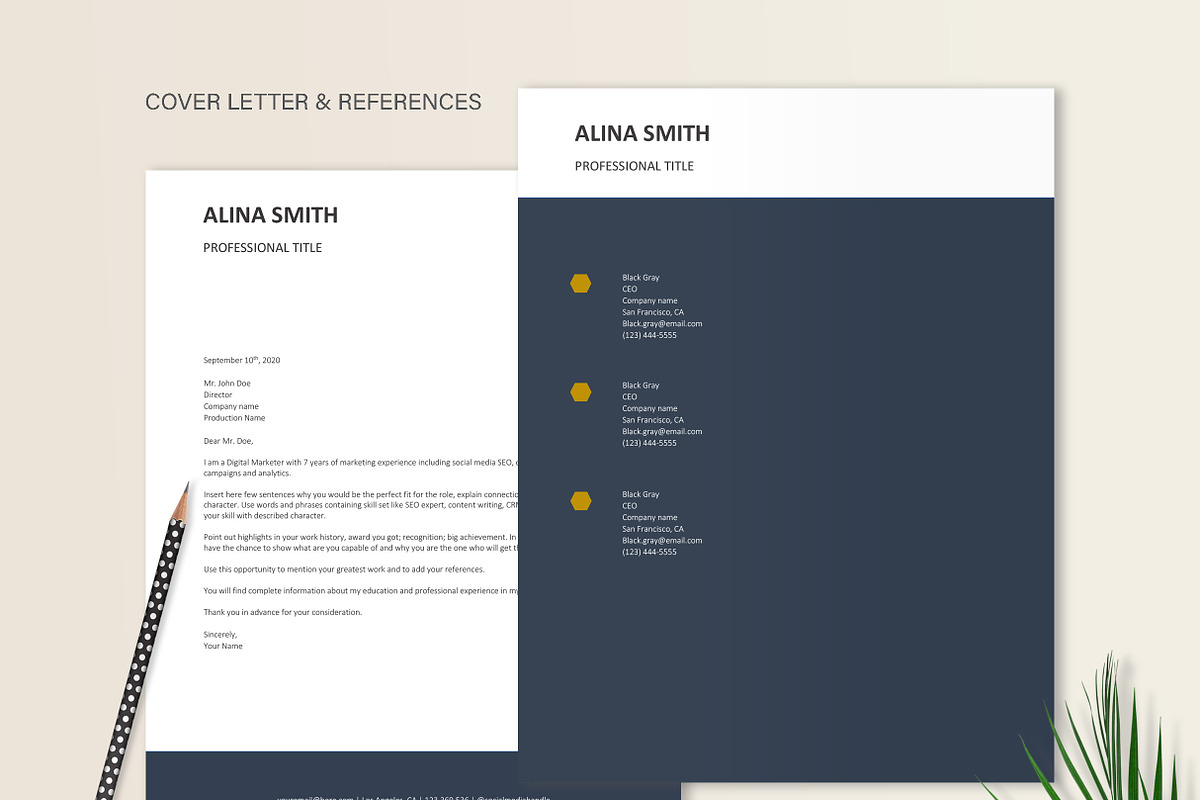The image size is (1200, 800).
Task: Click the paragraph starting 'Insert here few sentences'
Action: coord(360,505)
